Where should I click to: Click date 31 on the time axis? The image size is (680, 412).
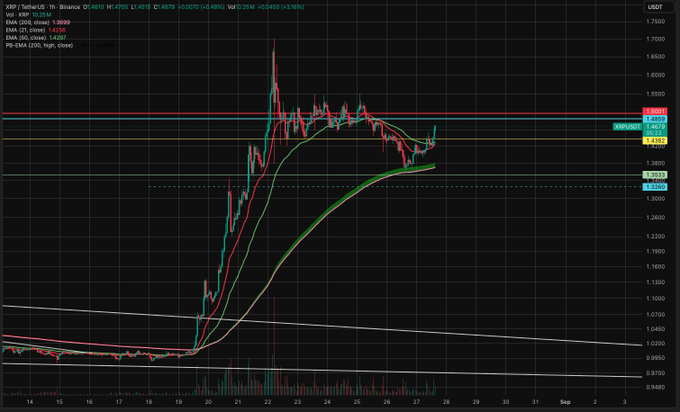[x=536, y=402]
